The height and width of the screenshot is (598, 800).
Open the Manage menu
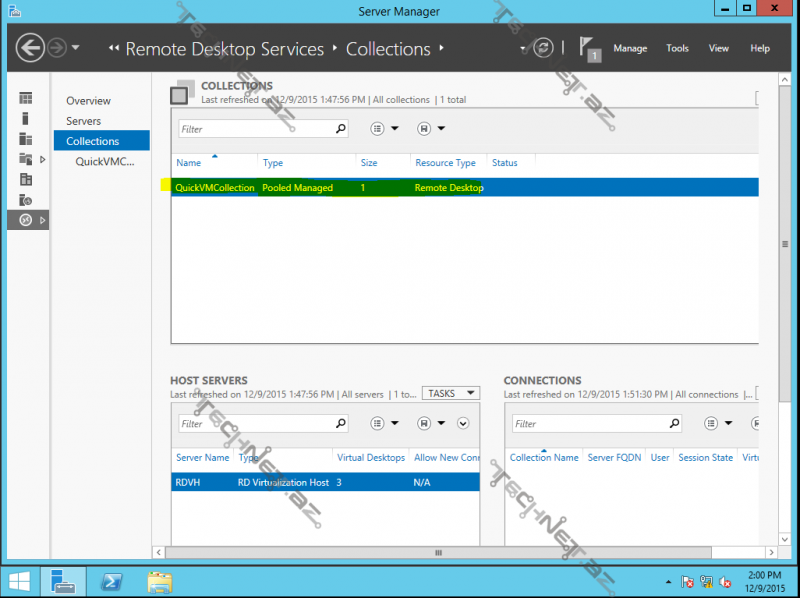click(x=630, y=48)
